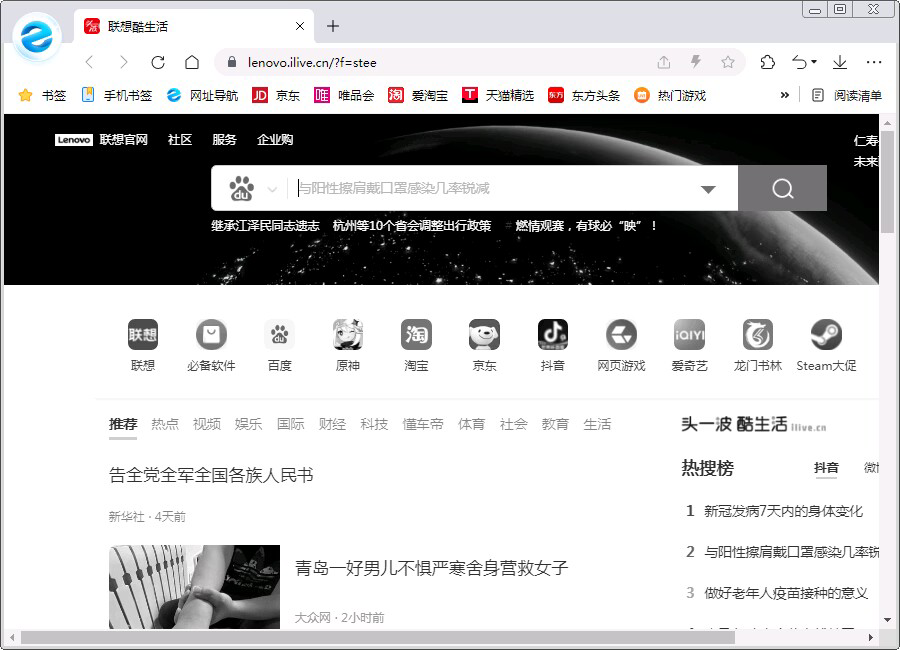Expand the search suggestions dropdown triangle
Screen dimensions: 900x650
coord(708,189)
